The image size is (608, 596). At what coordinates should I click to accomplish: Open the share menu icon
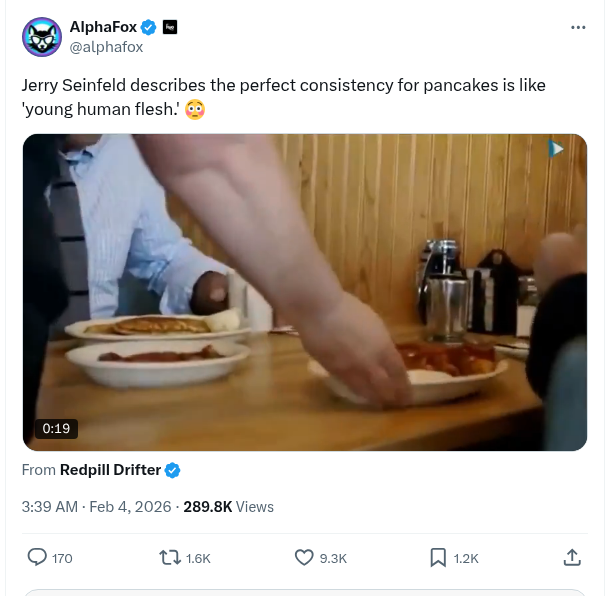[572, 557]
